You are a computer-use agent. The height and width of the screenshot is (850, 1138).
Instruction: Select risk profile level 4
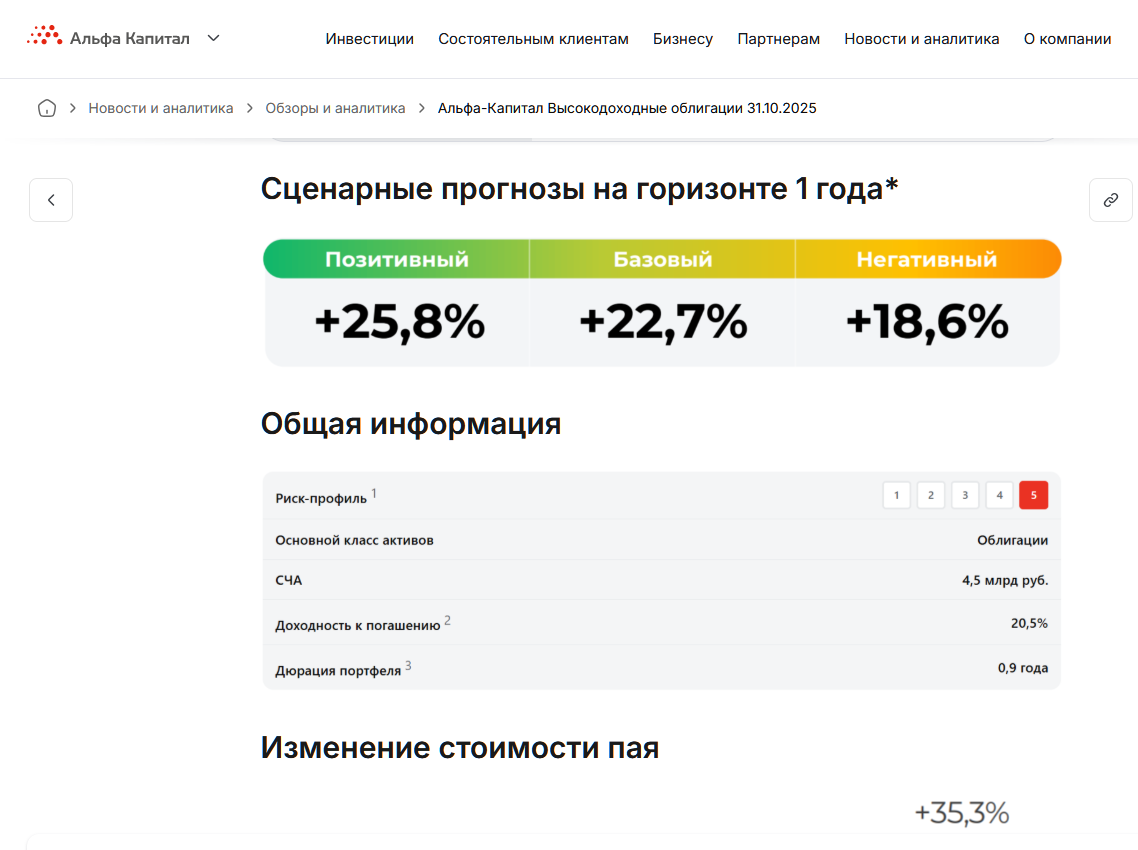[x=999, y=495]
